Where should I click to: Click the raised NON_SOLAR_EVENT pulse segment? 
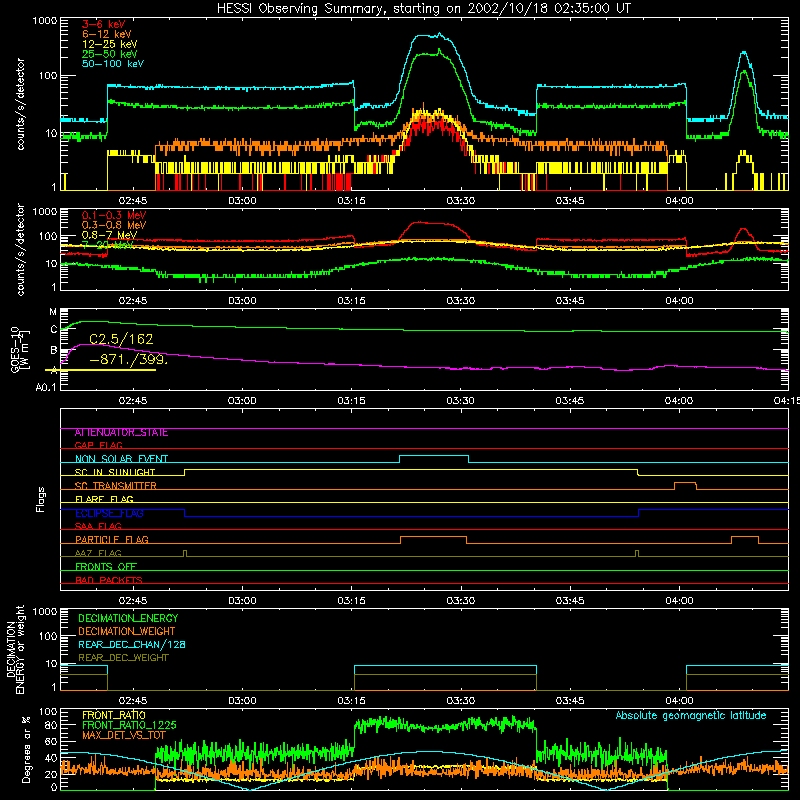coord(434,456)
